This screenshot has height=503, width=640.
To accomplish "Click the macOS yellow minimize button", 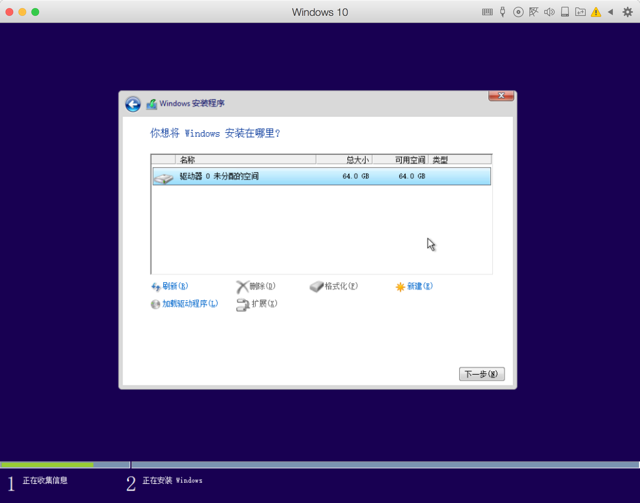I will 22,12.
